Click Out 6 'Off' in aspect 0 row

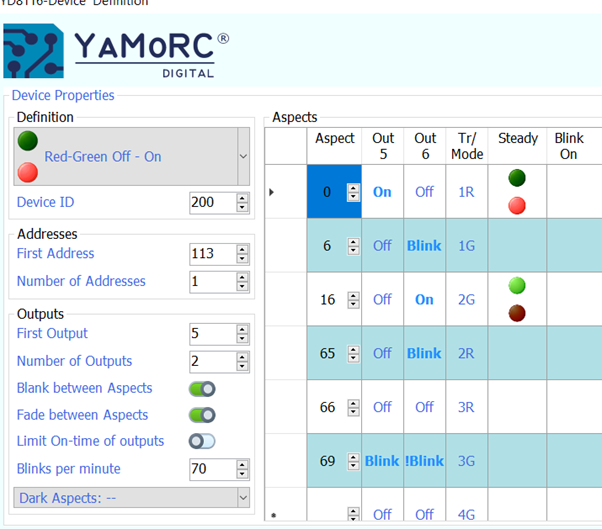click(x=425, y=192)
